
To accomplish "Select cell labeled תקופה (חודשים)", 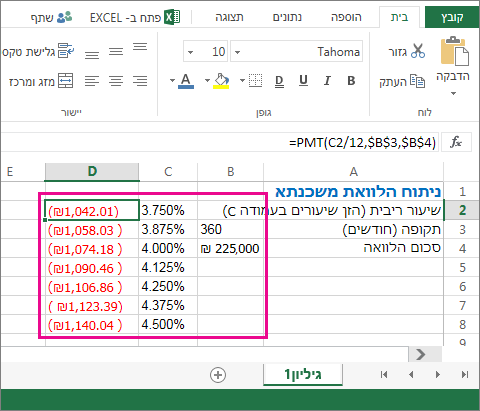I will (x=354, y=229).
